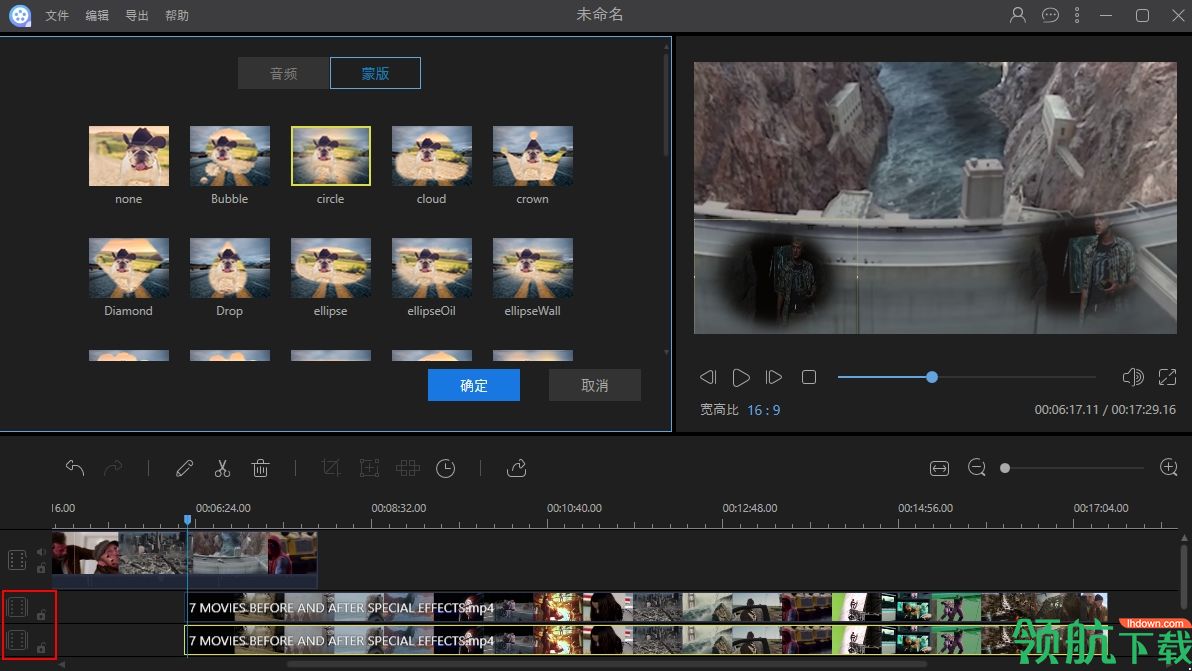Select the Crop tool in timeline toolbar
Image resolution: width=1192 pixels, height=671 pixels.
[x=331, y=468]
